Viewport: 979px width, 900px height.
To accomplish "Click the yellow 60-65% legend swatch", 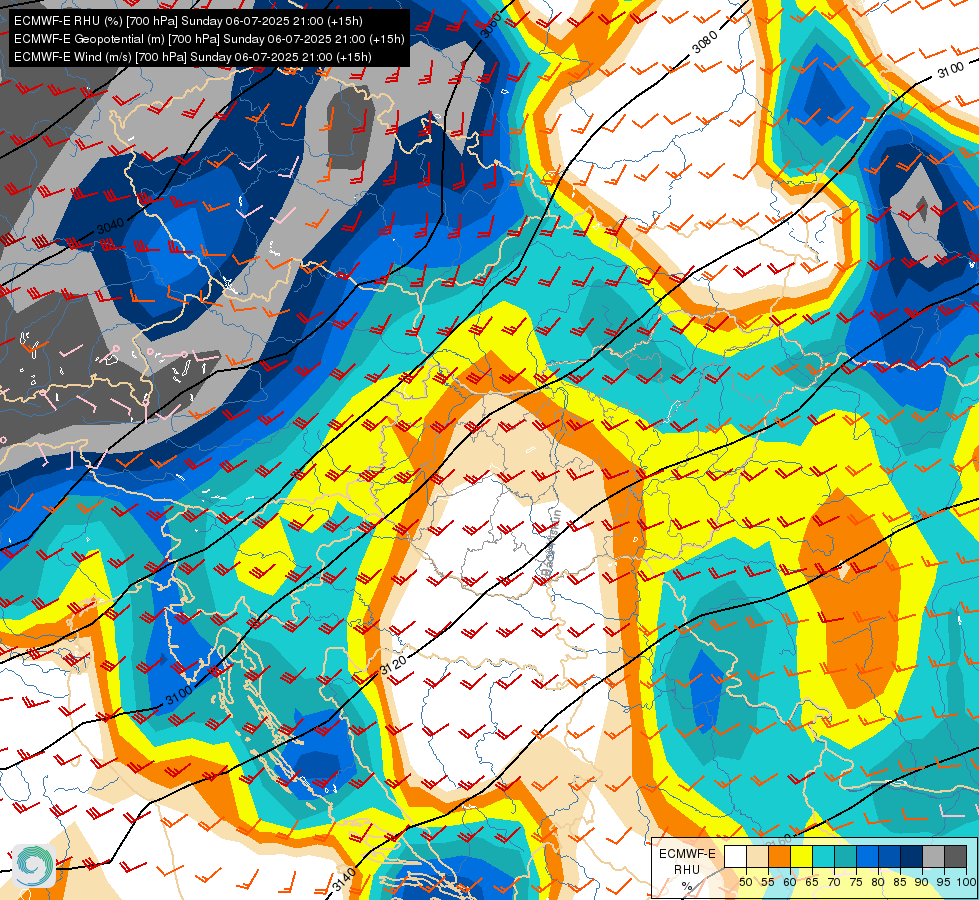I will 801,856.
